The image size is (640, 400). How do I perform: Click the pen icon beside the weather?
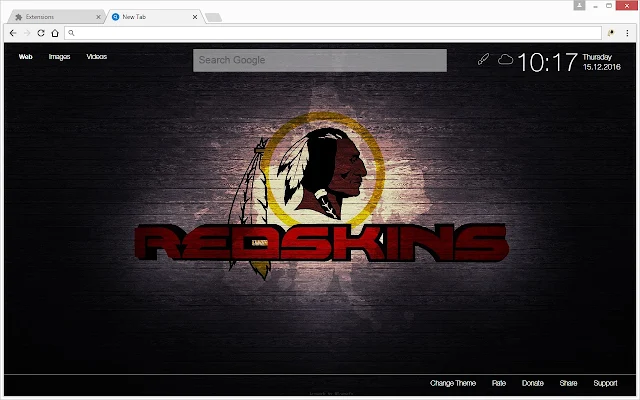click(483, 60)
